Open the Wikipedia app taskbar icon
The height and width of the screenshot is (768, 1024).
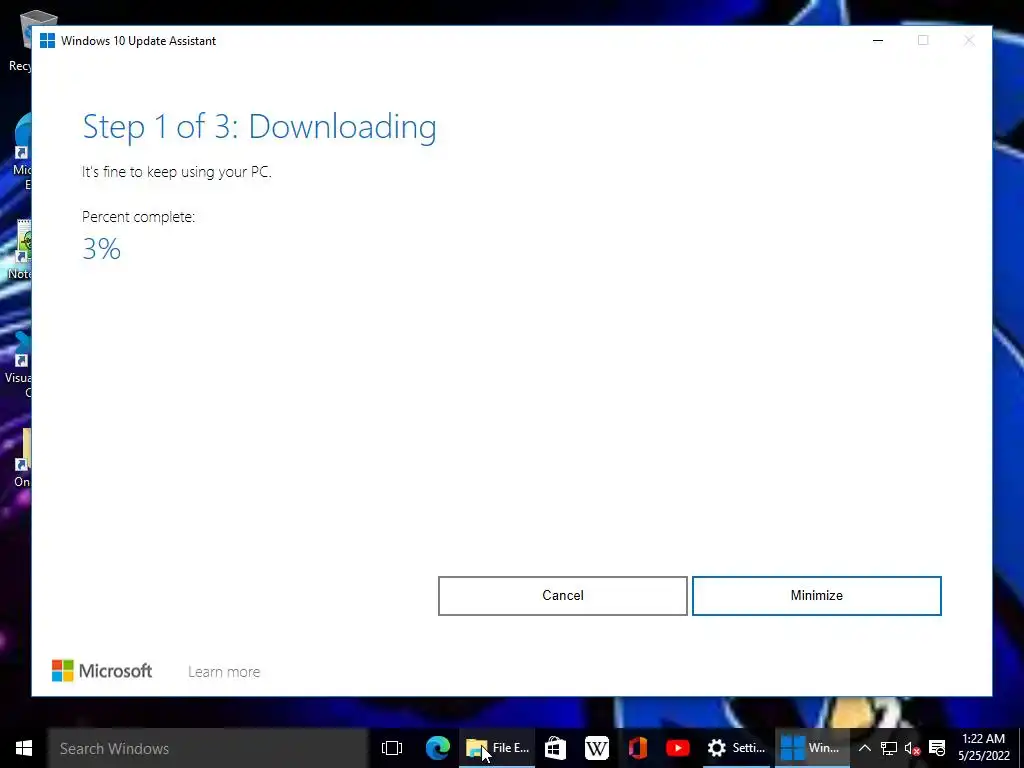596,748
